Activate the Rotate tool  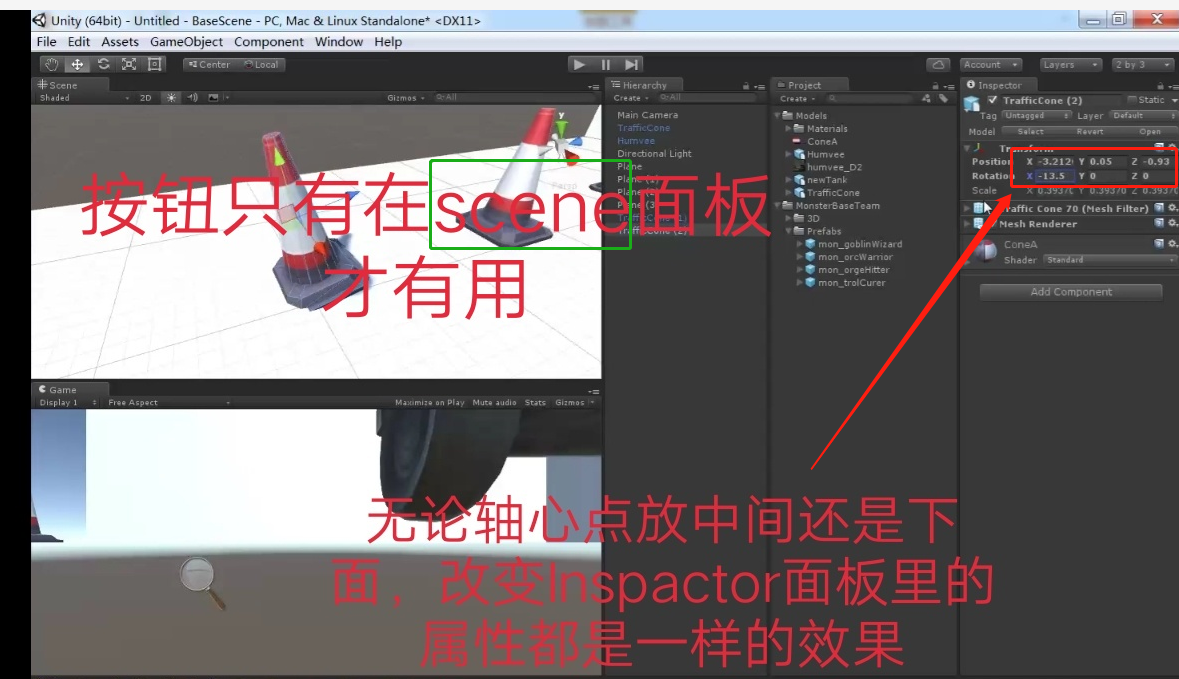(103, 64)
